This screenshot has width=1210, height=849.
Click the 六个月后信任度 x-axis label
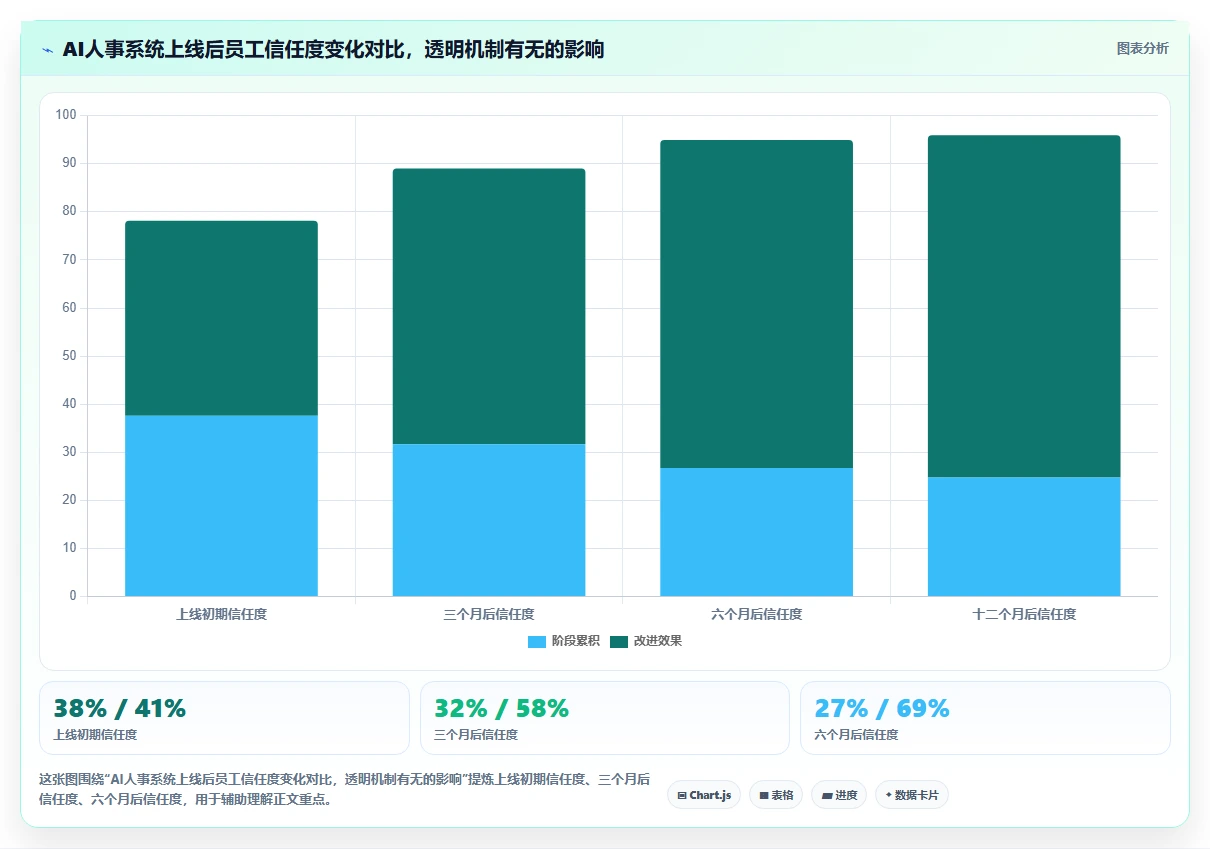click(756, 615)
